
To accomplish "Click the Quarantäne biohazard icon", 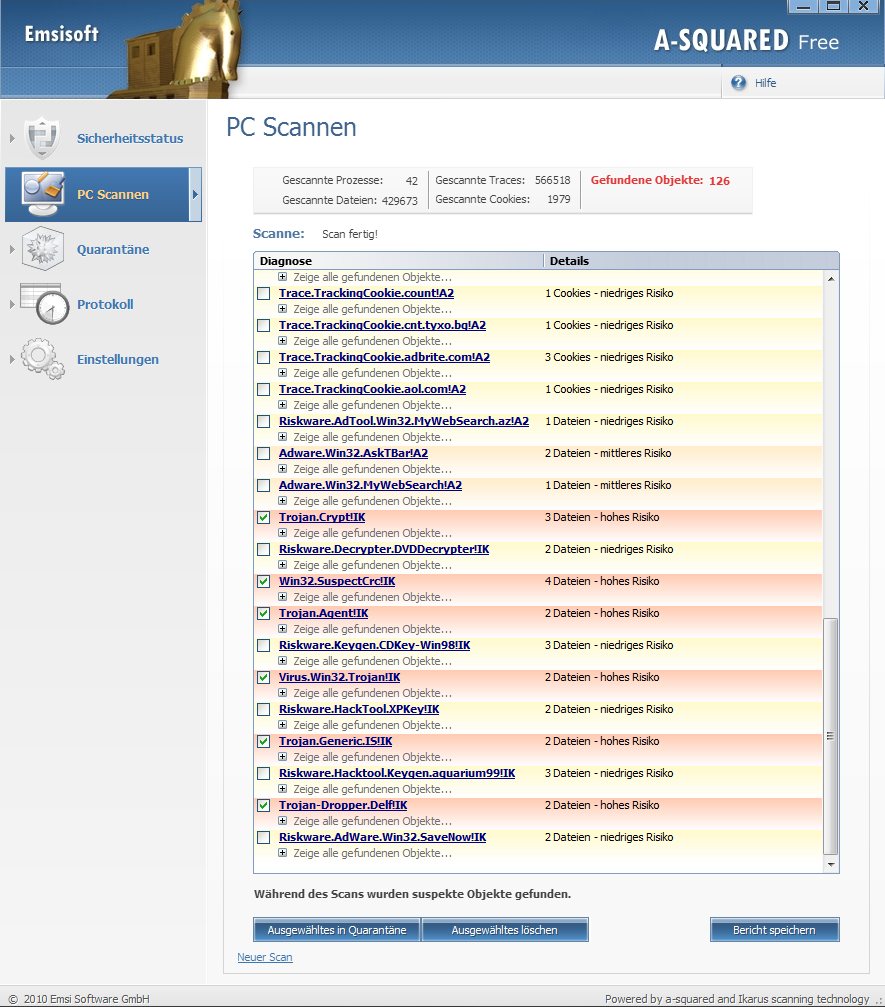I will (43, 249).
